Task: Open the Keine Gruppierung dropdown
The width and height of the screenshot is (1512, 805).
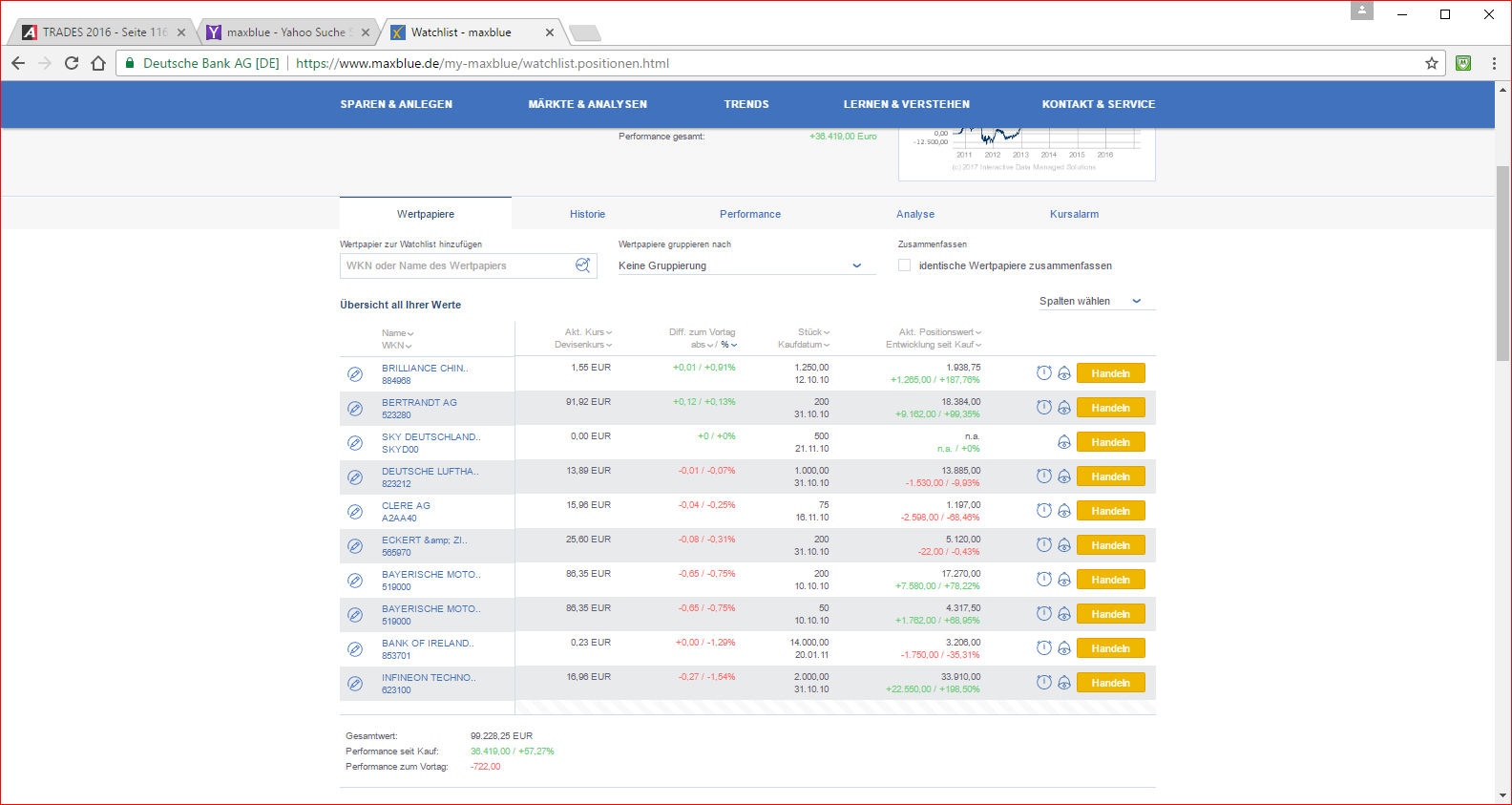Action: [x=745, y=265]
